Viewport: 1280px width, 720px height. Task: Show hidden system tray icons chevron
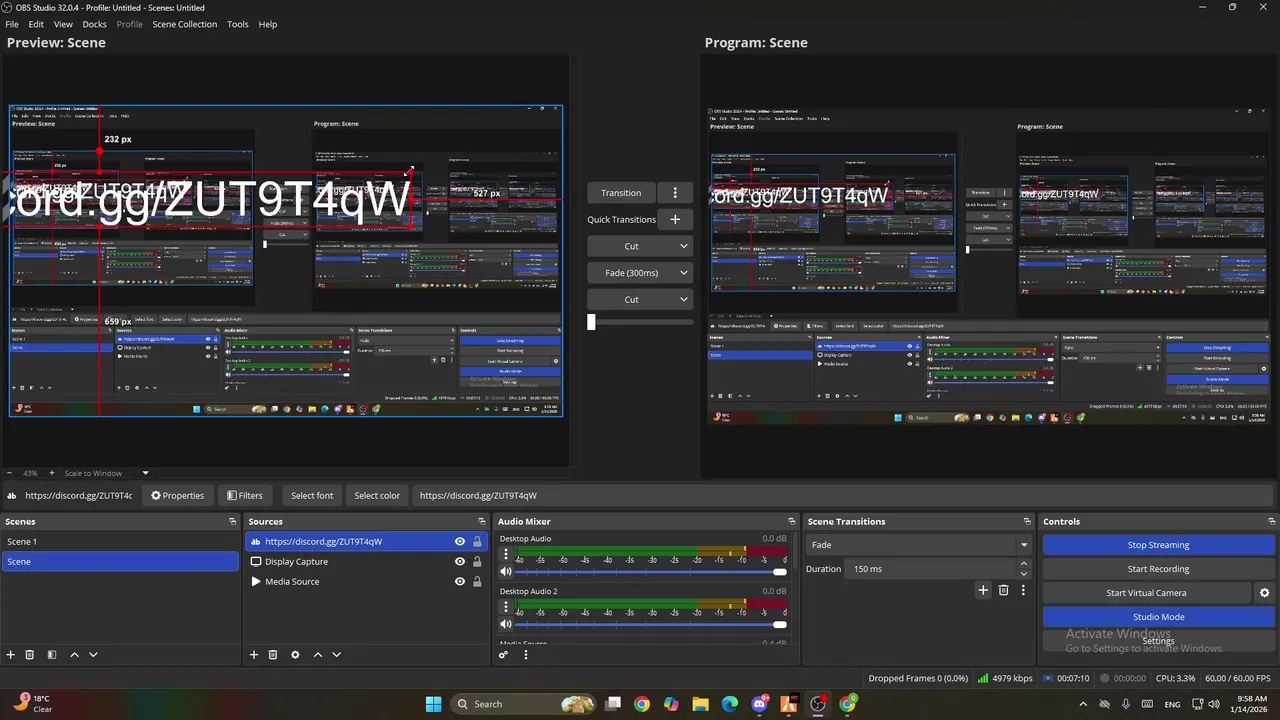(1083, 704)
